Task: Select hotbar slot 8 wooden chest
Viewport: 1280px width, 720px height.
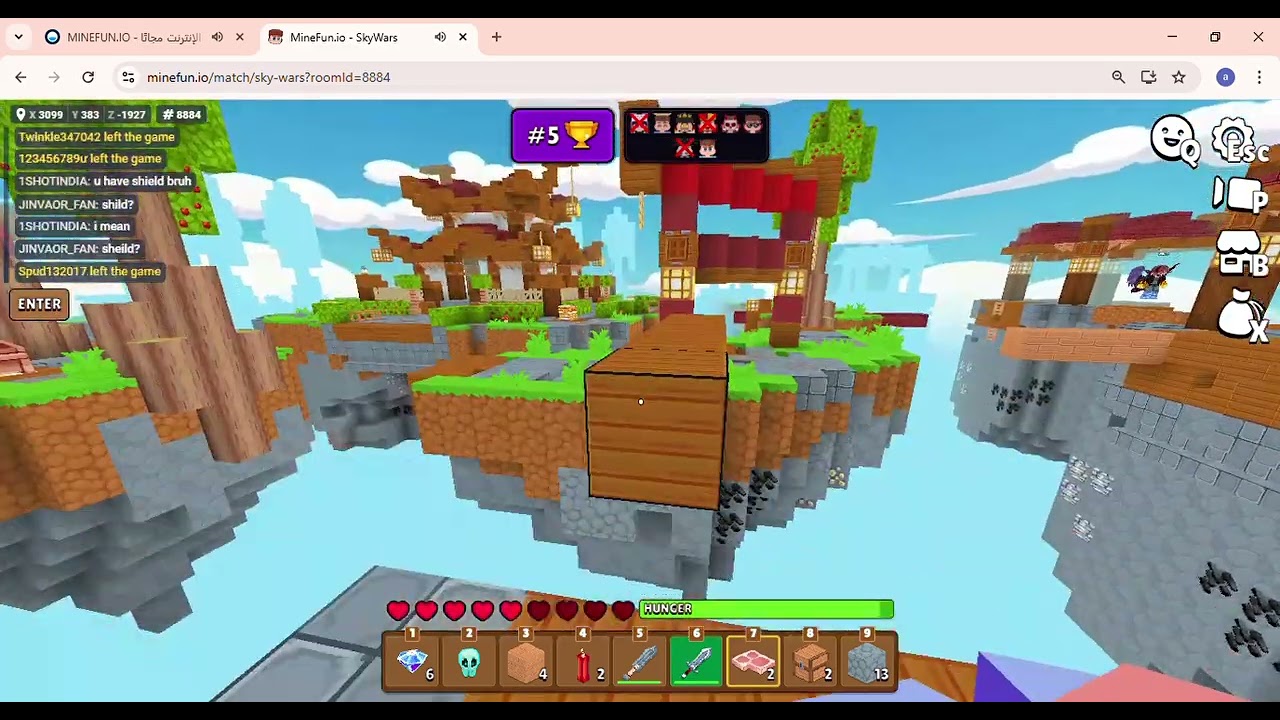Action: coord(811,661)
